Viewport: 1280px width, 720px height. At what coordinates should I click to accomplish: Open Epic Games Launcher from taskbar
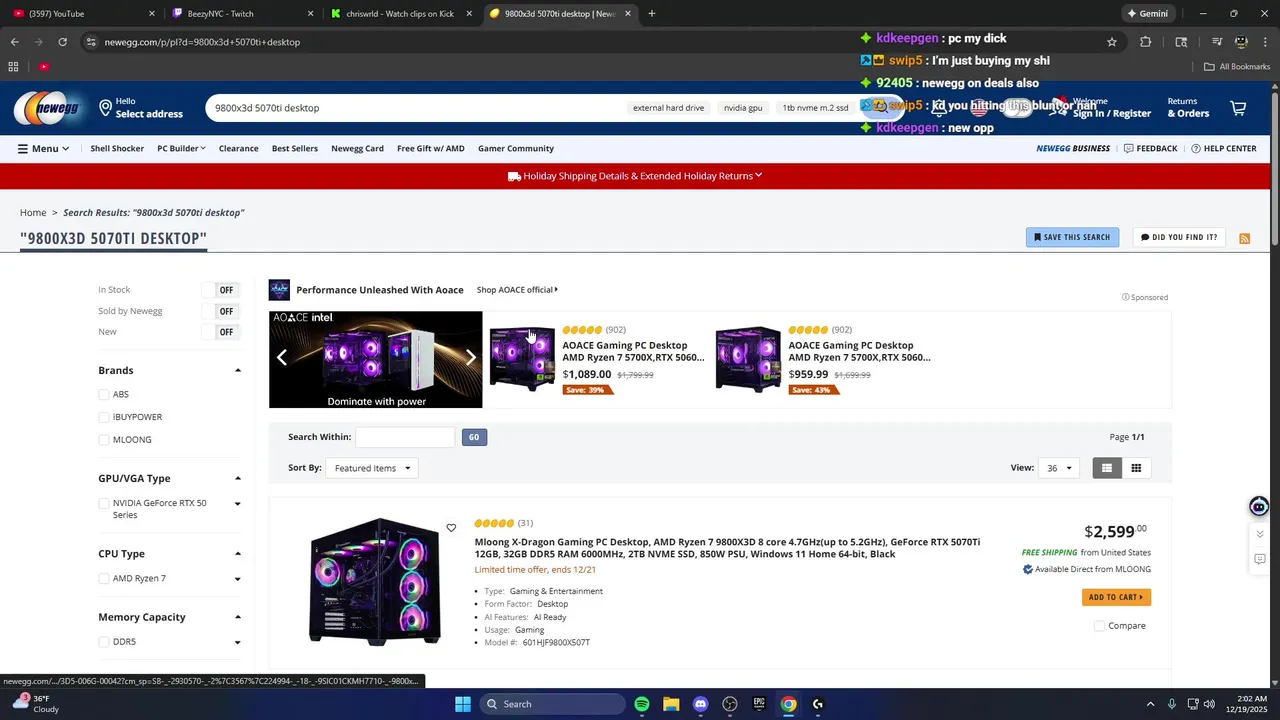[x=759, y=704]
